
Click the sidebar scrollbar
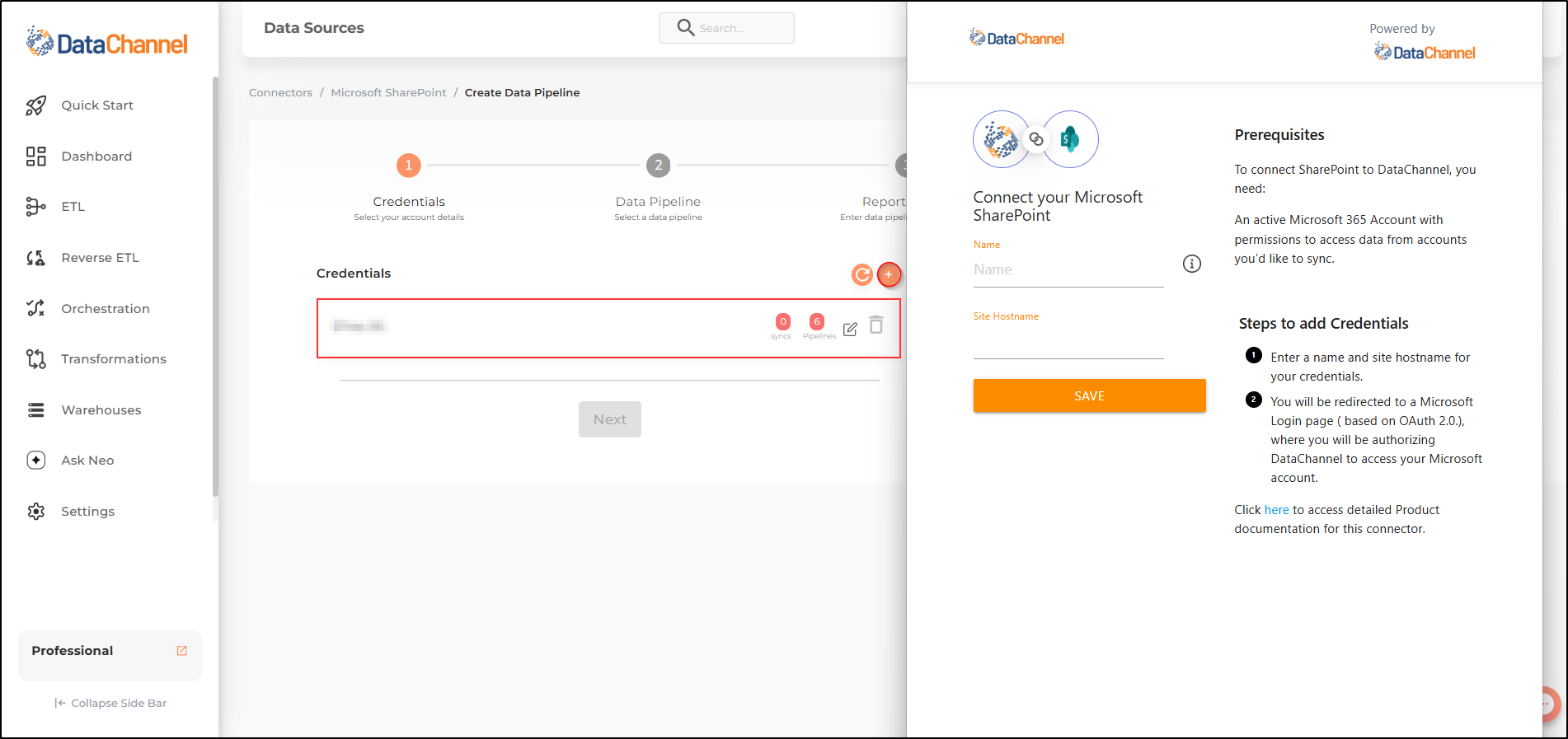[x=215, y=286]
